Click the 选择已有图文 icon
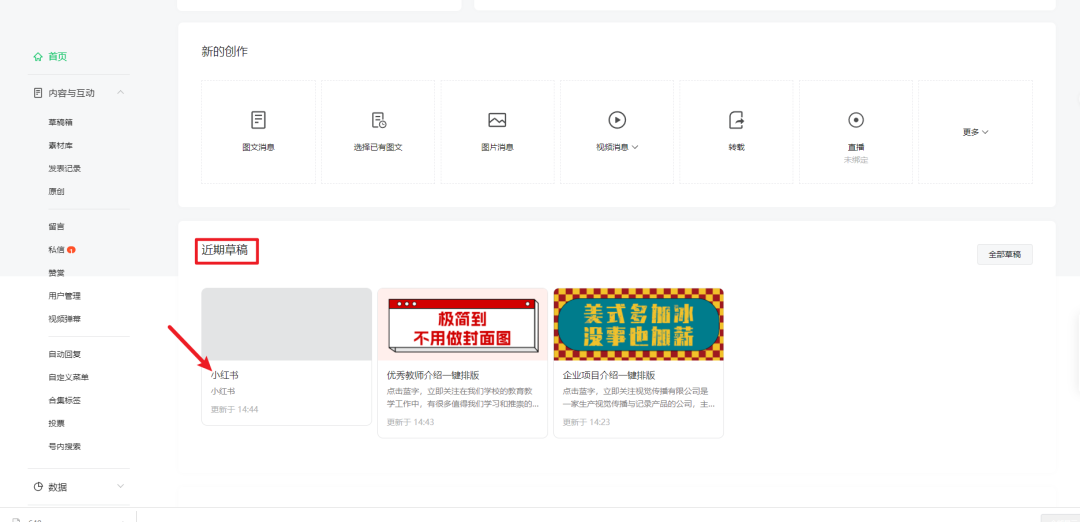1080x522 pixels. pyautogui.click(x=378, y=120)
